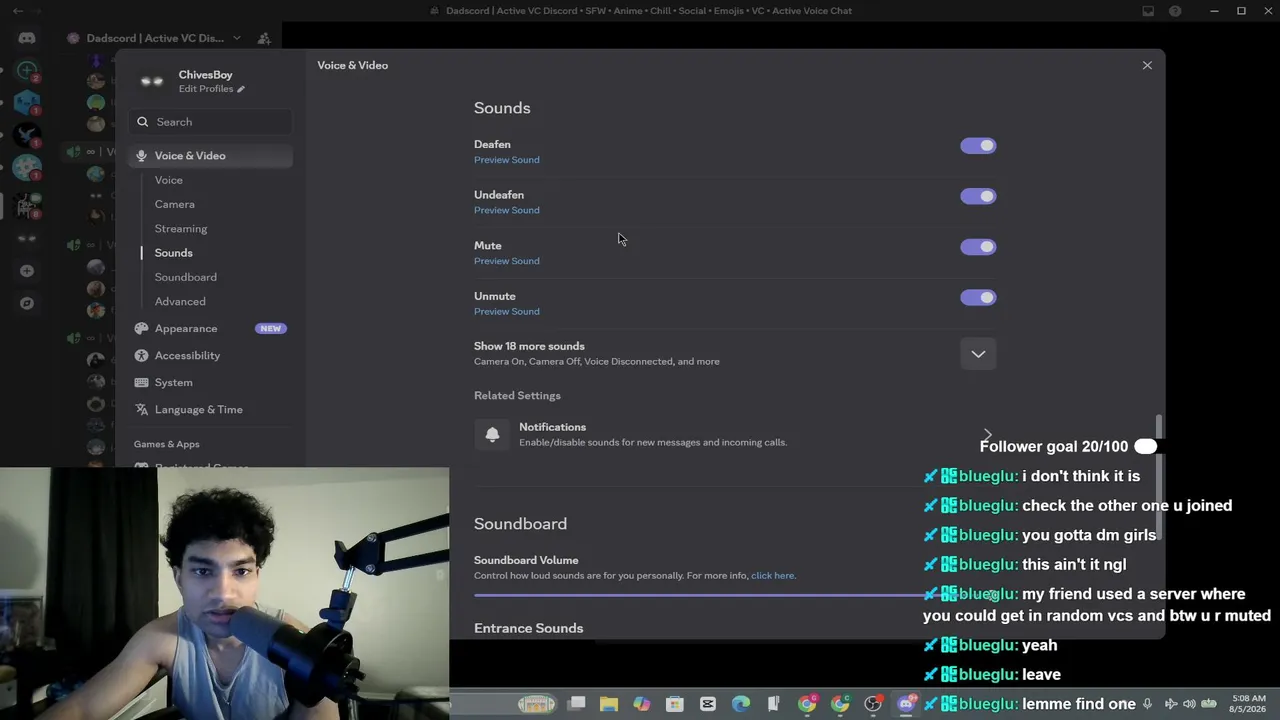Open Copilot from the taskbar
1280x720 pixels.
[x=642, y=704]
